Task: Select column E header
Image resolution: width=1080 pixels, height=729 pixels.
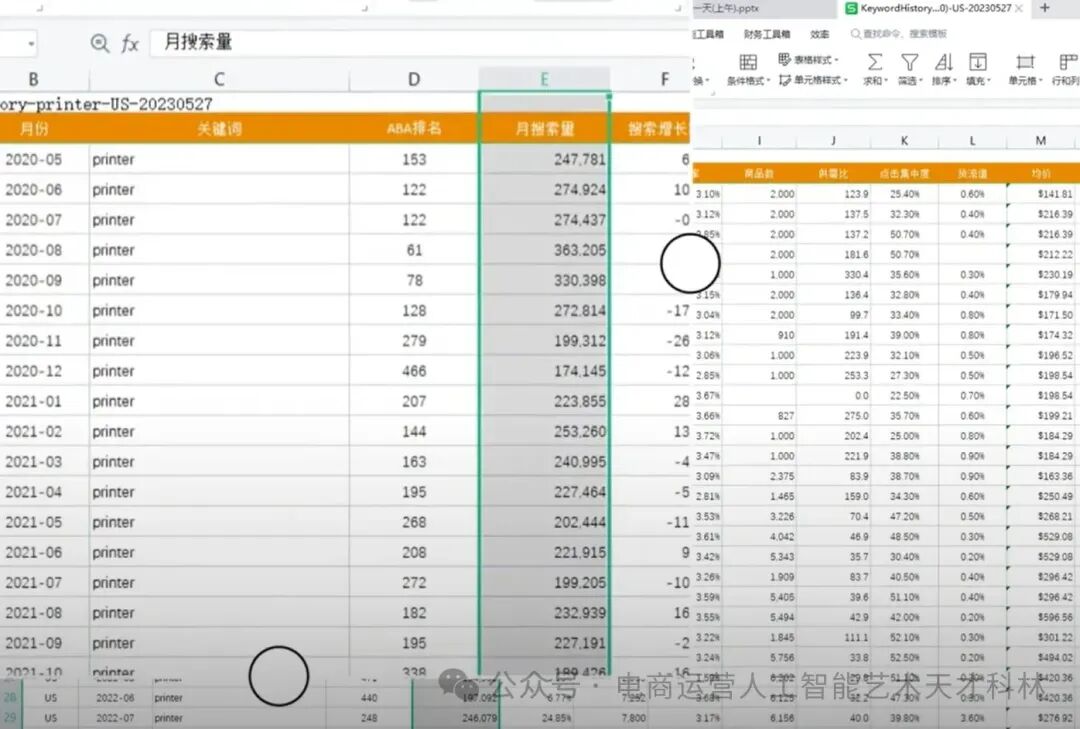Action: (546, 77)
